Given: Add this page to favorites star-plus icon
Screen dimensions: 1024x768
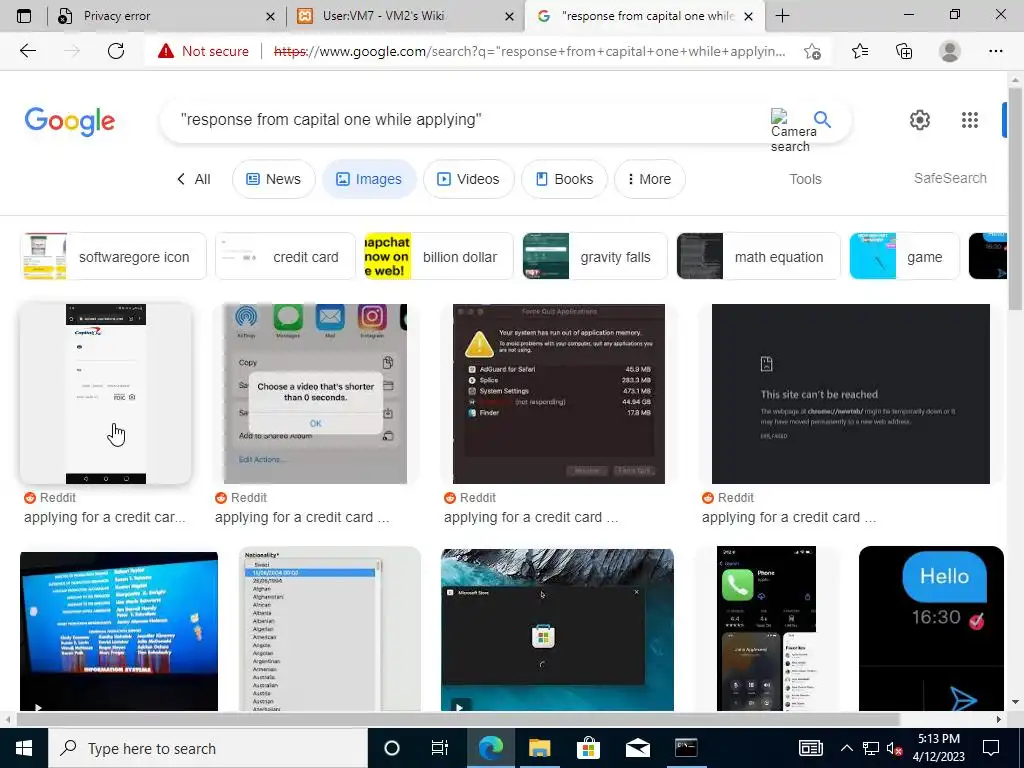Looking at the screenshot, I should tap(812, 51).
